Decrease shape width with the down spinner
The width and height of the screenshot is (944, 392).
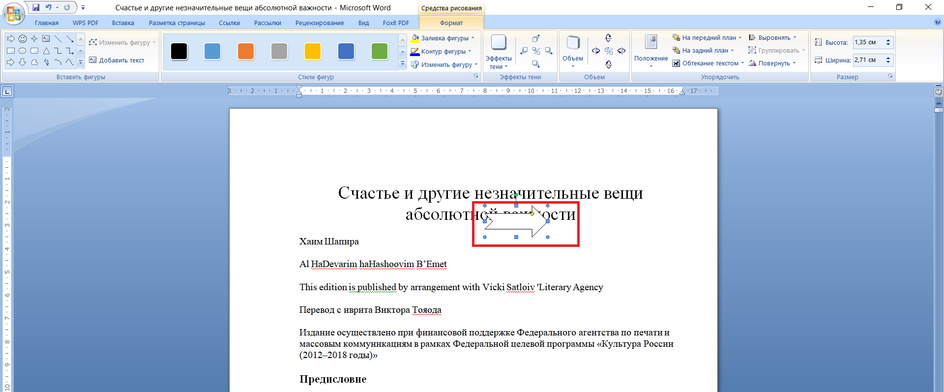pyautogui.click(x=889, y=63)
